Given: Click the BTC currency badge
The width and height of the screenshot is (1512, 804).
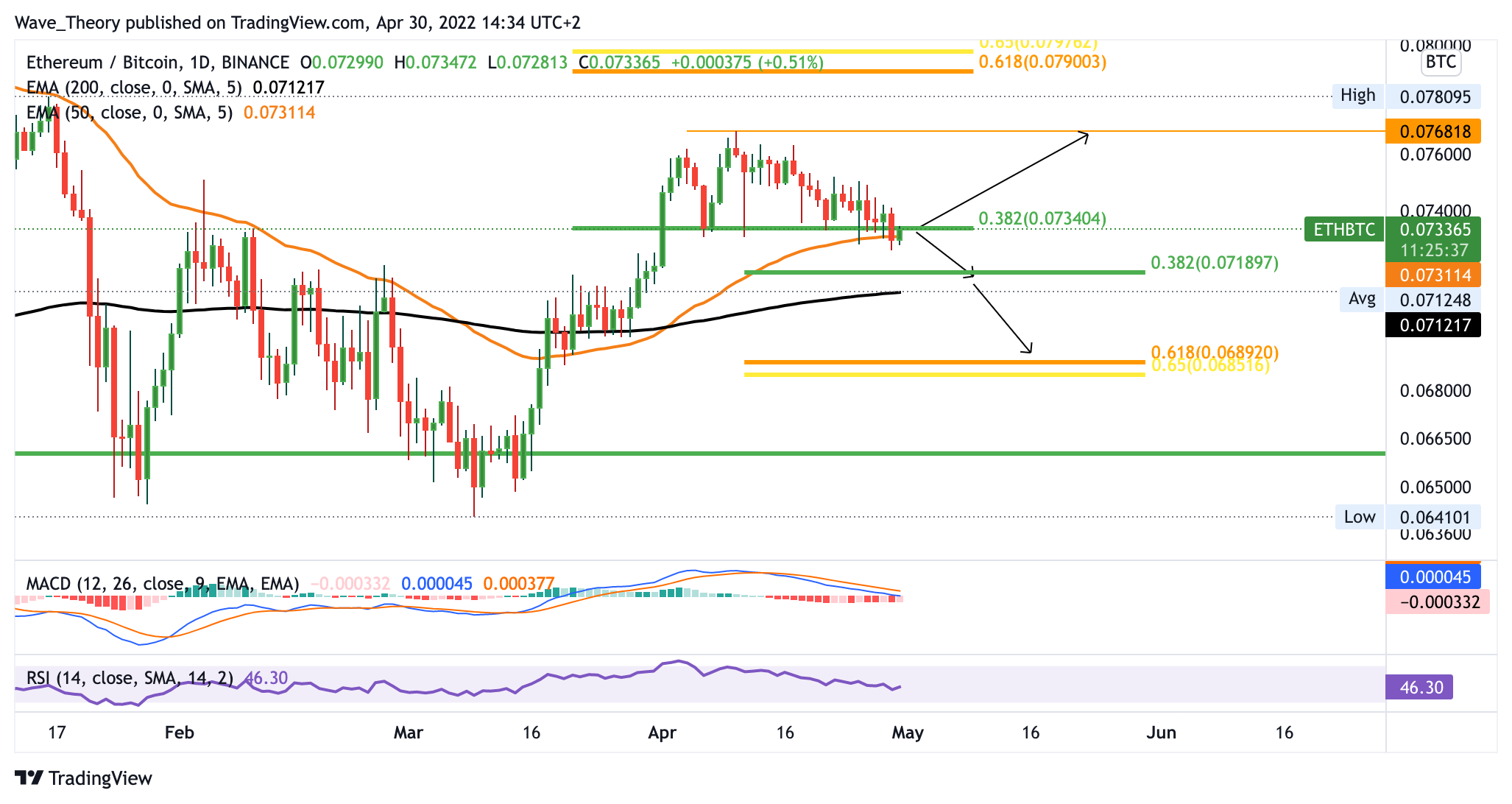Looking at the screenshot, I should [x=1440, y=62].
